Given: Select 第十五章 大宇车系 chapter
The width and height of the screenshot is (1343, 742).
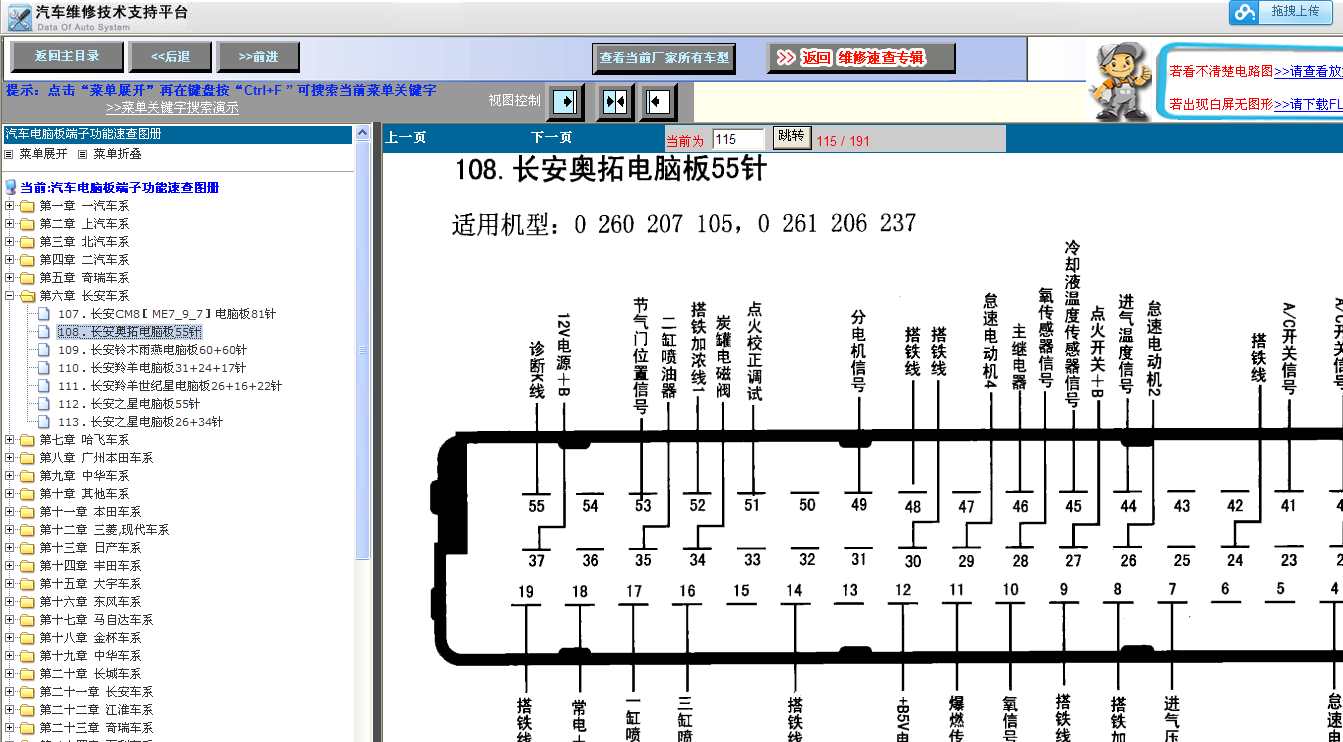Looking at the screenshot, I should [90, 584].
